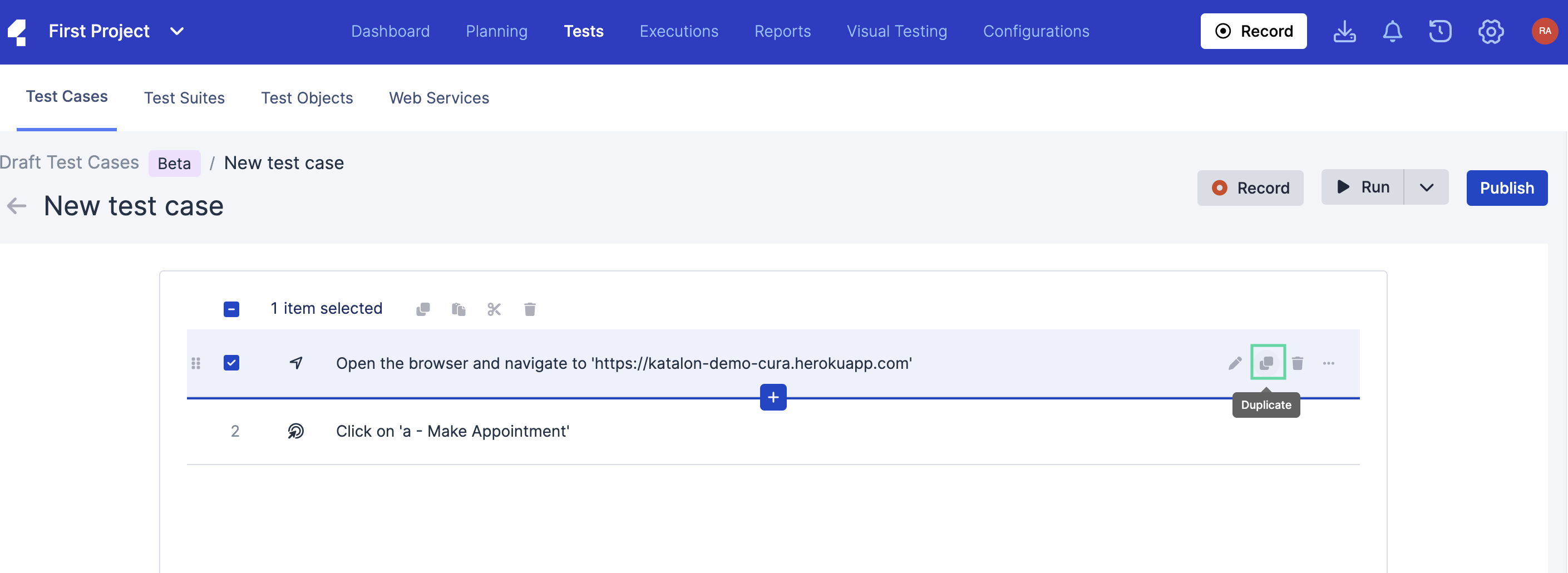Viewport: 1568px width, 573px height.
Task: Uncheck the navigate step checkbox
Action: 231,363
